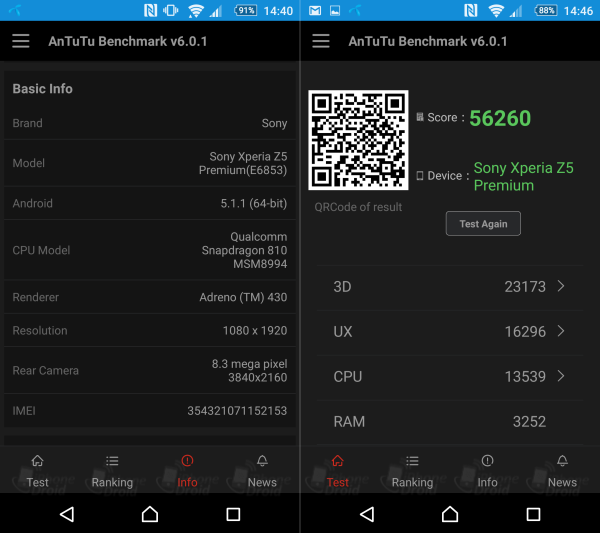Tap the RAM score 3252
Image resolution: width=600 pixels, height=533 pixels.
[529, 422]
